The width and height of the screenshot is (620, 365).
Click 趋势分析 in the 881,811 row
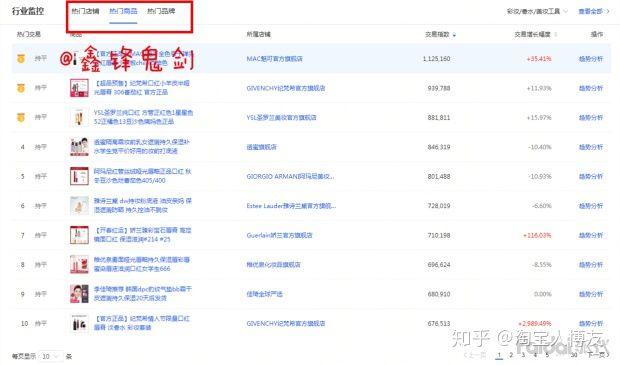[591, 117]
